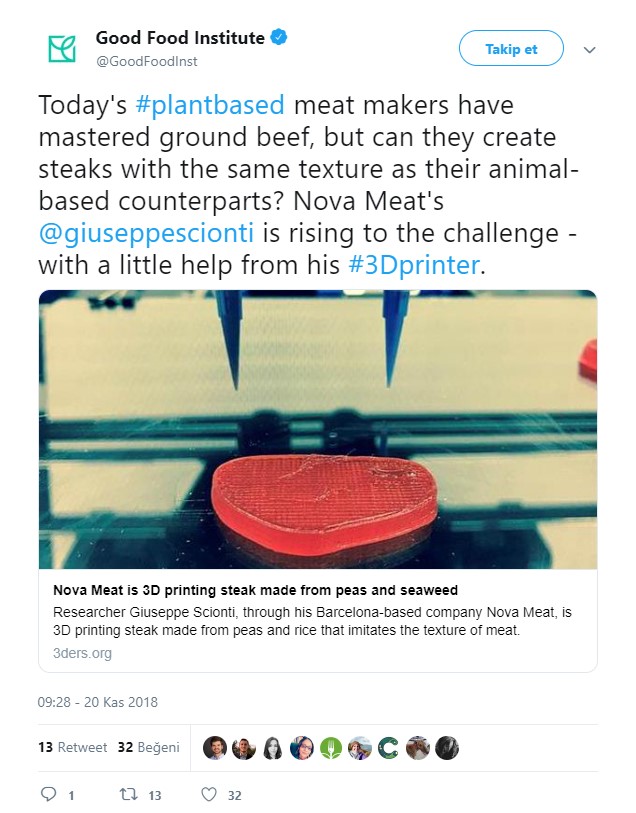Click the green letter C liker avatar

tap(389, 748)
